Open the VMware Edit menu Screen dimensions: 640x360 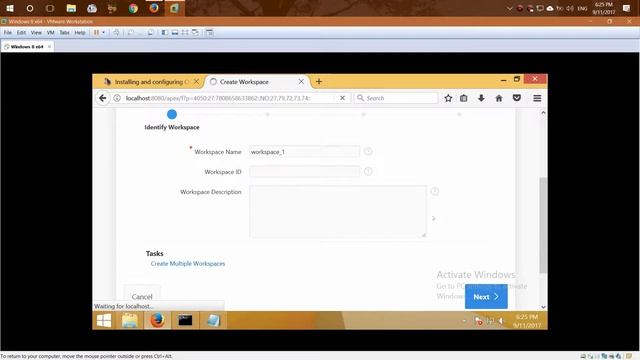(x=21, y=32)
